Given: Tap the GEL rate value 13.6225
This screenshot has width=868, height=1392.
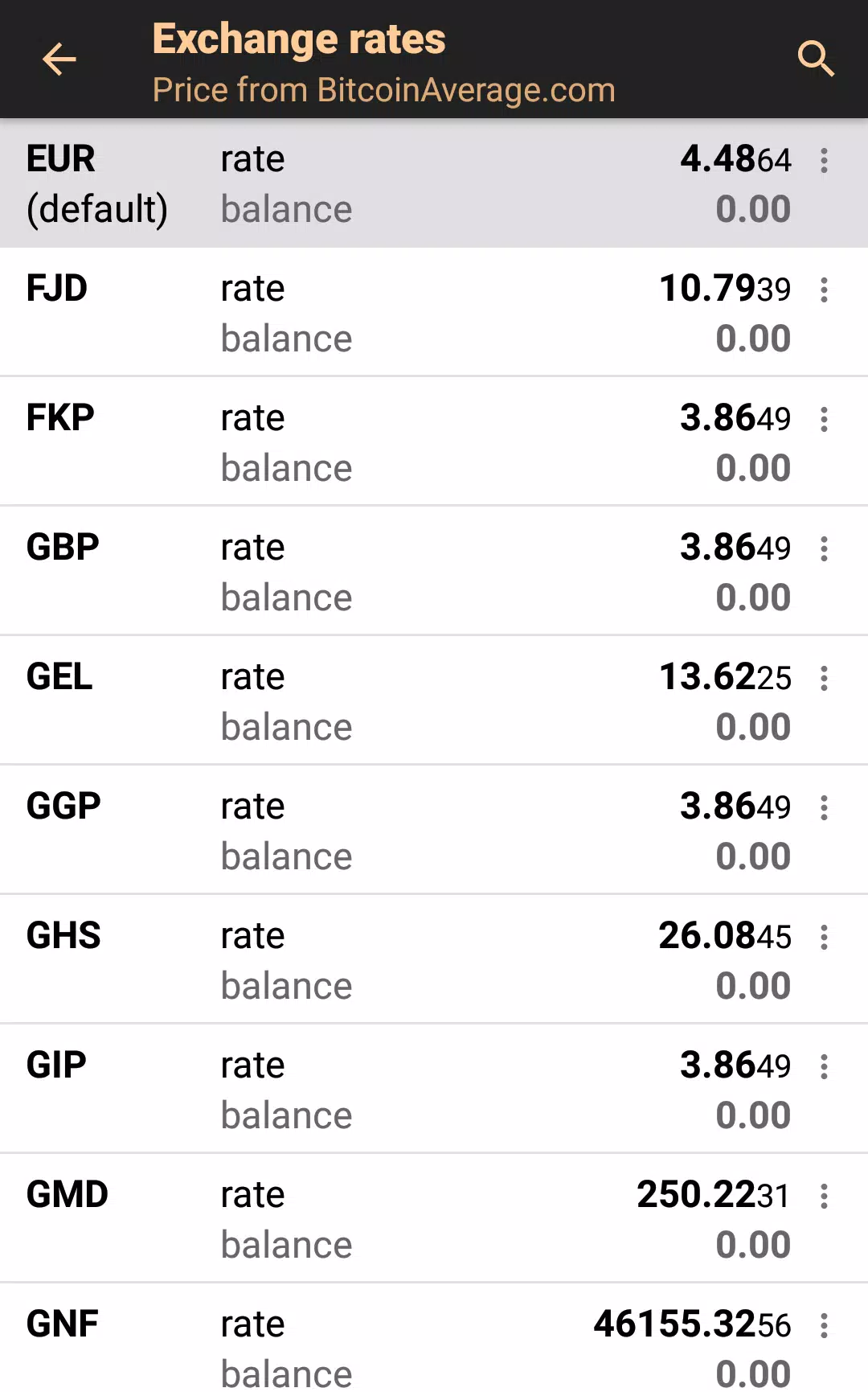Looking at the screenshot, I should (x=725, y=677).
